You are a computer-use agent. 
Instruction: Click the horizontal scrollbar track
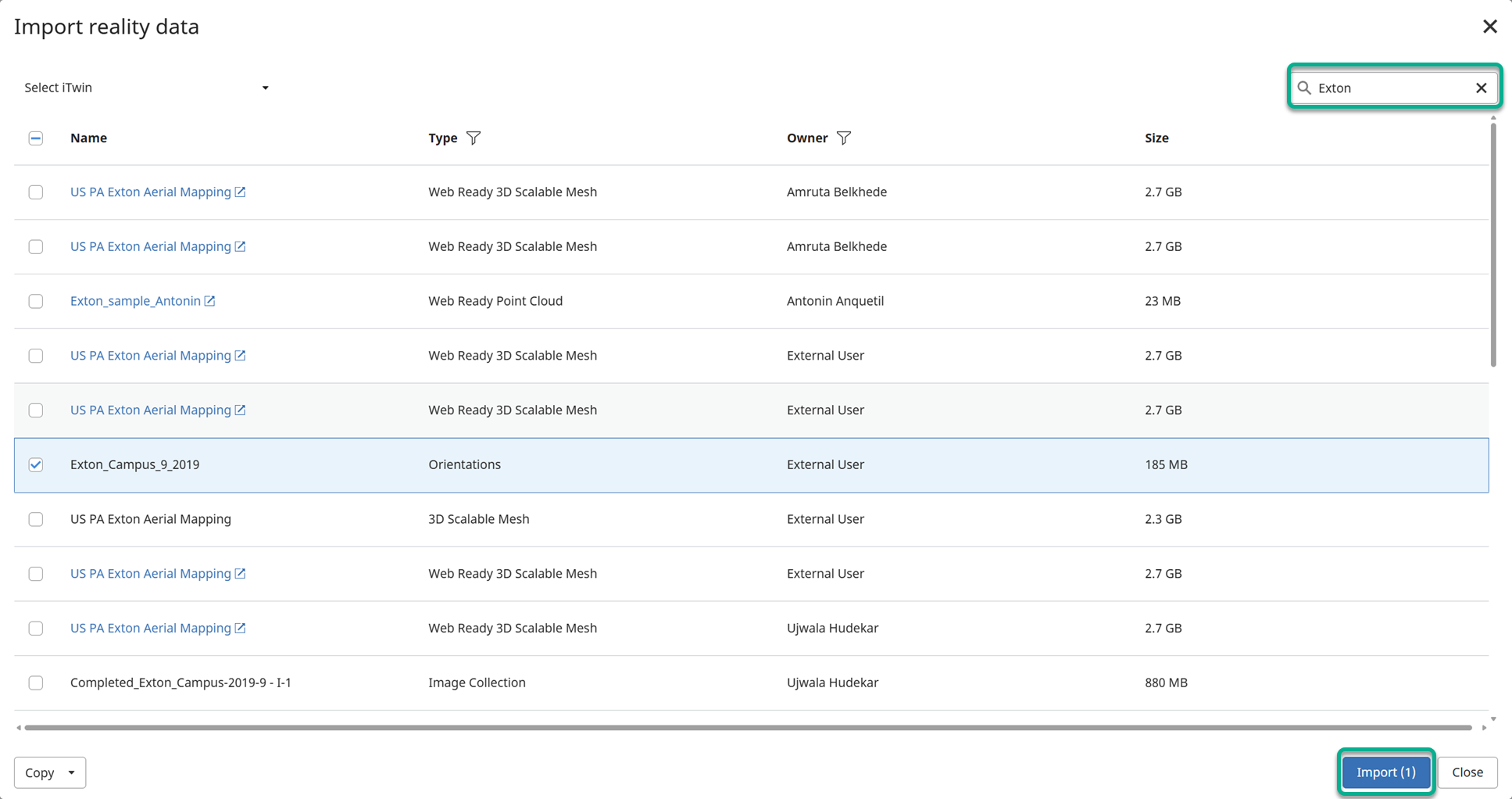point(748,728)
